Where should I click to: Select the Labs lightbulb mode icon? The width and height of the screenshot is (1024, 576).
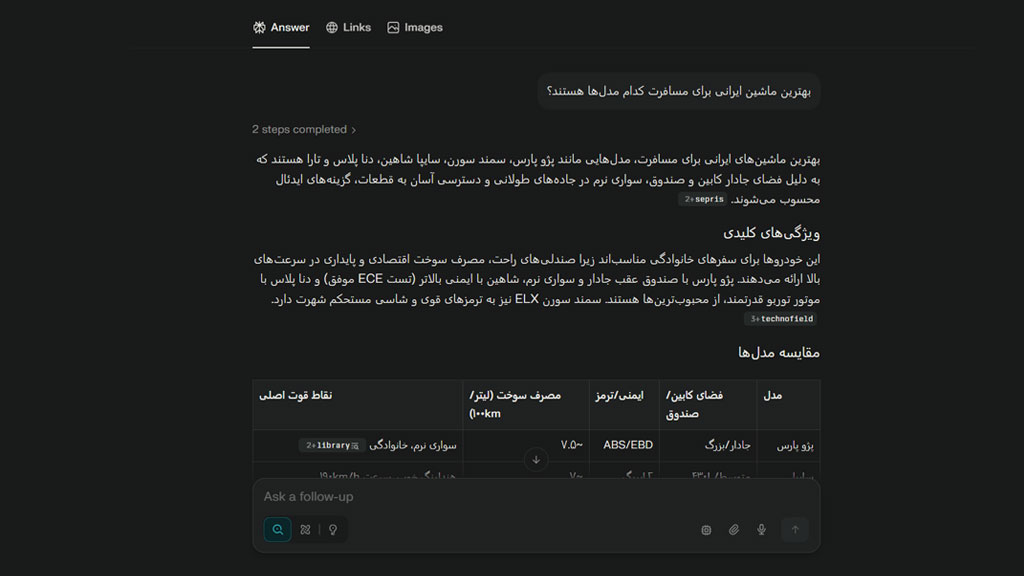[x=333, y=530]
